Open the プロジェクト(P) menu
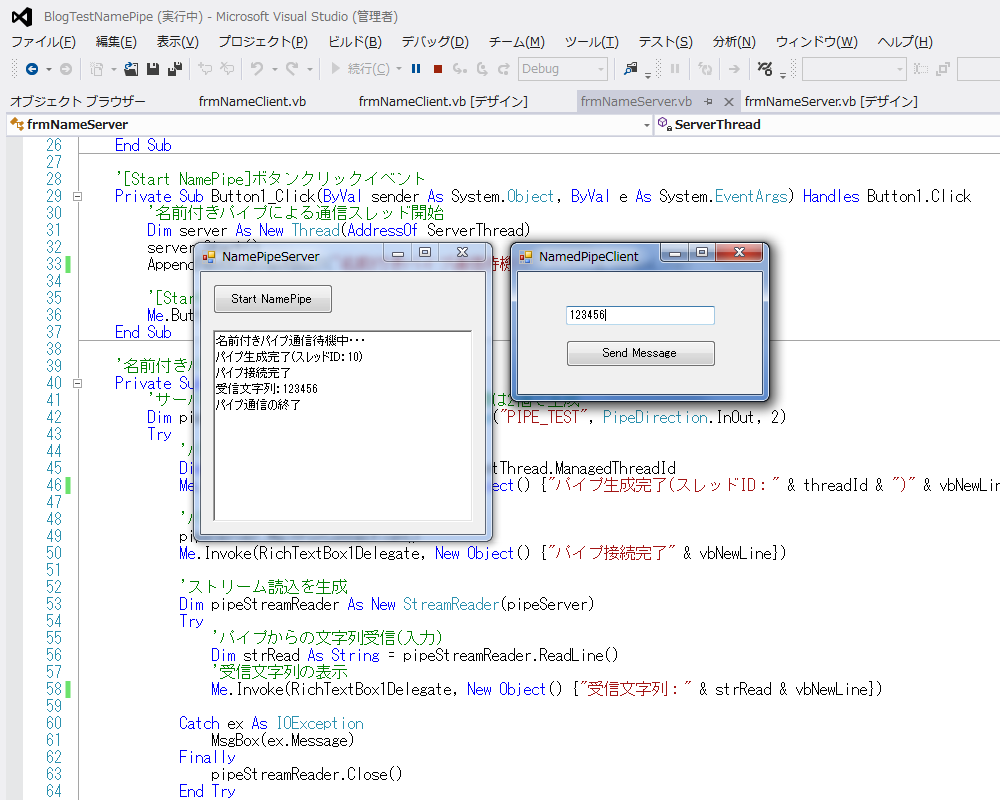 click(263, 42)
